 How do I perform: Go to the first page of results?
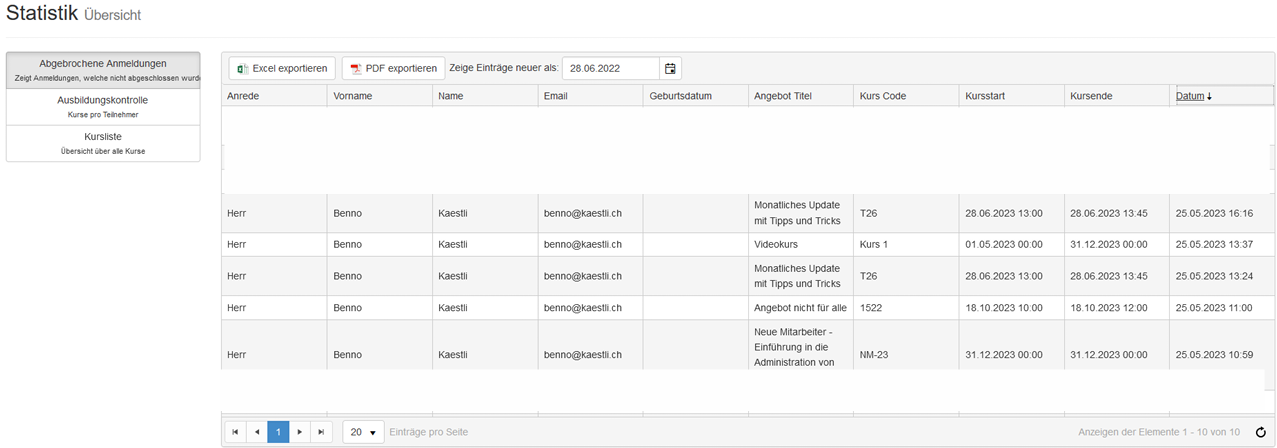click(x=235, y=432)
